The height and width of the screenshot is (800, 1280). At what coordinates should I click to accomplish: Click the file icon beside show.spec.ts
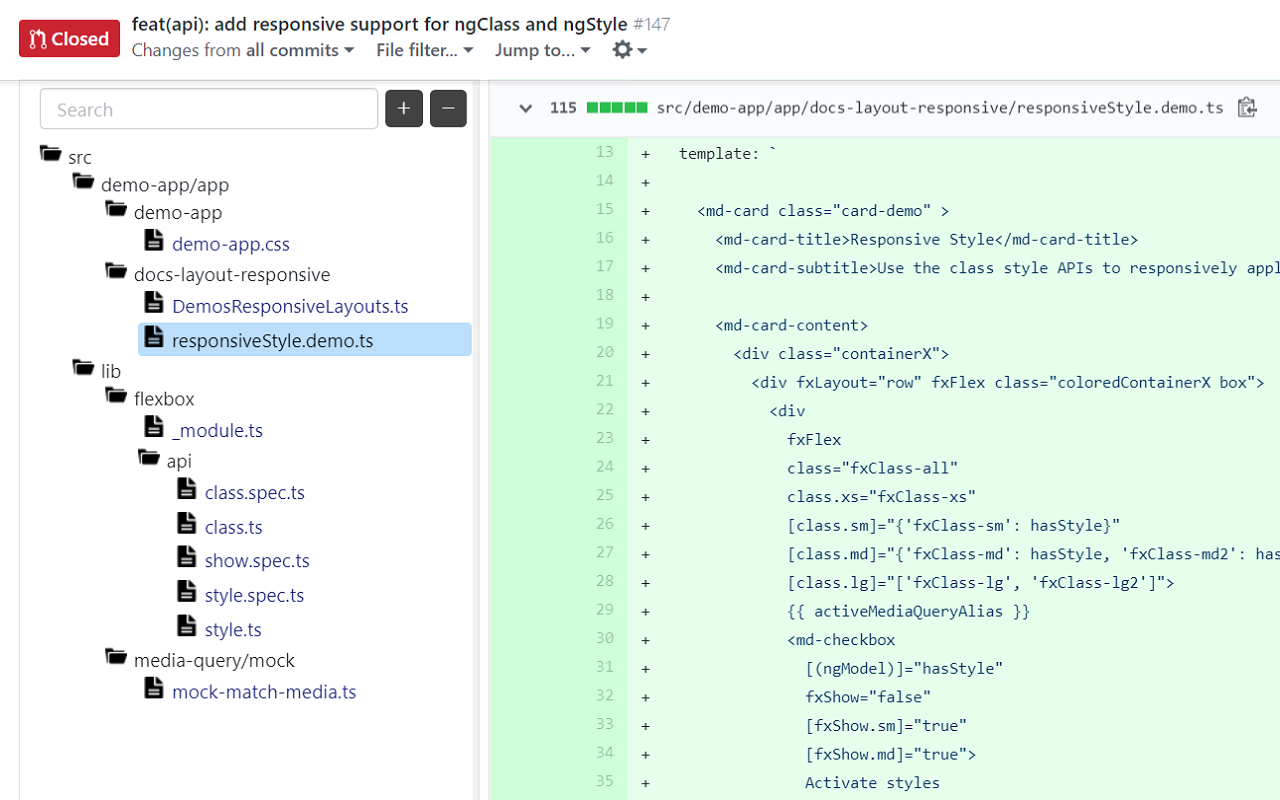click(186, 556)
